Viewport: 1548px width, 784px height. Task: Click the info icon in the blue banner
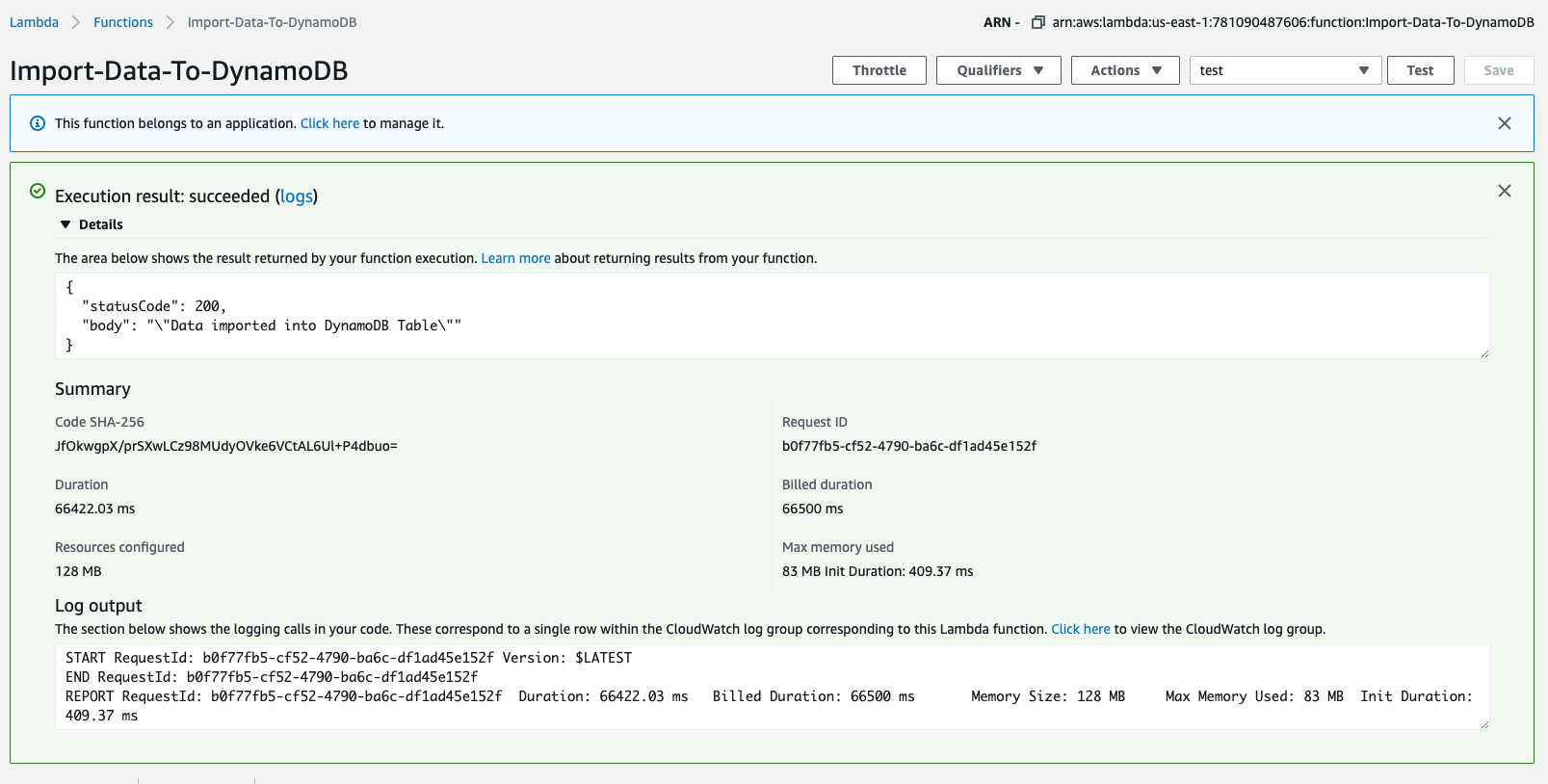click(x=38, y=123)
